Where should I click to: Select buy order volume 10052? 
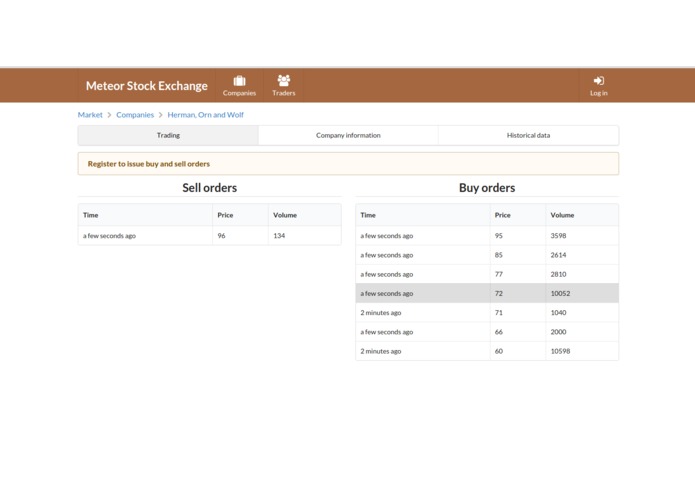click(582, 293)
